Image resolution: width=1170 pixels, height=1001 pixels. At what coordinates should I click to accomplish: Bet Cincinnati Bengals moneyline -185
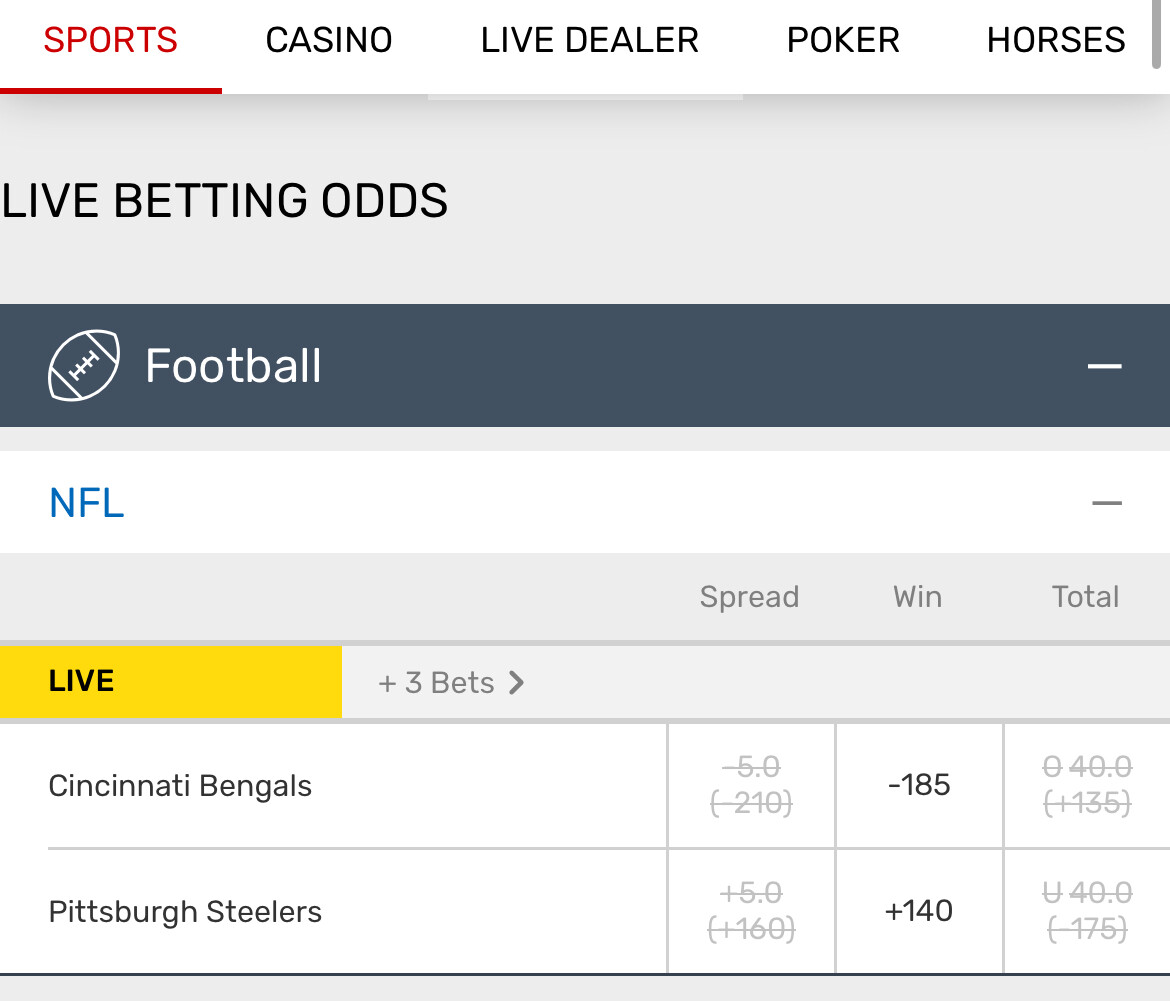(x=919, y=785)
